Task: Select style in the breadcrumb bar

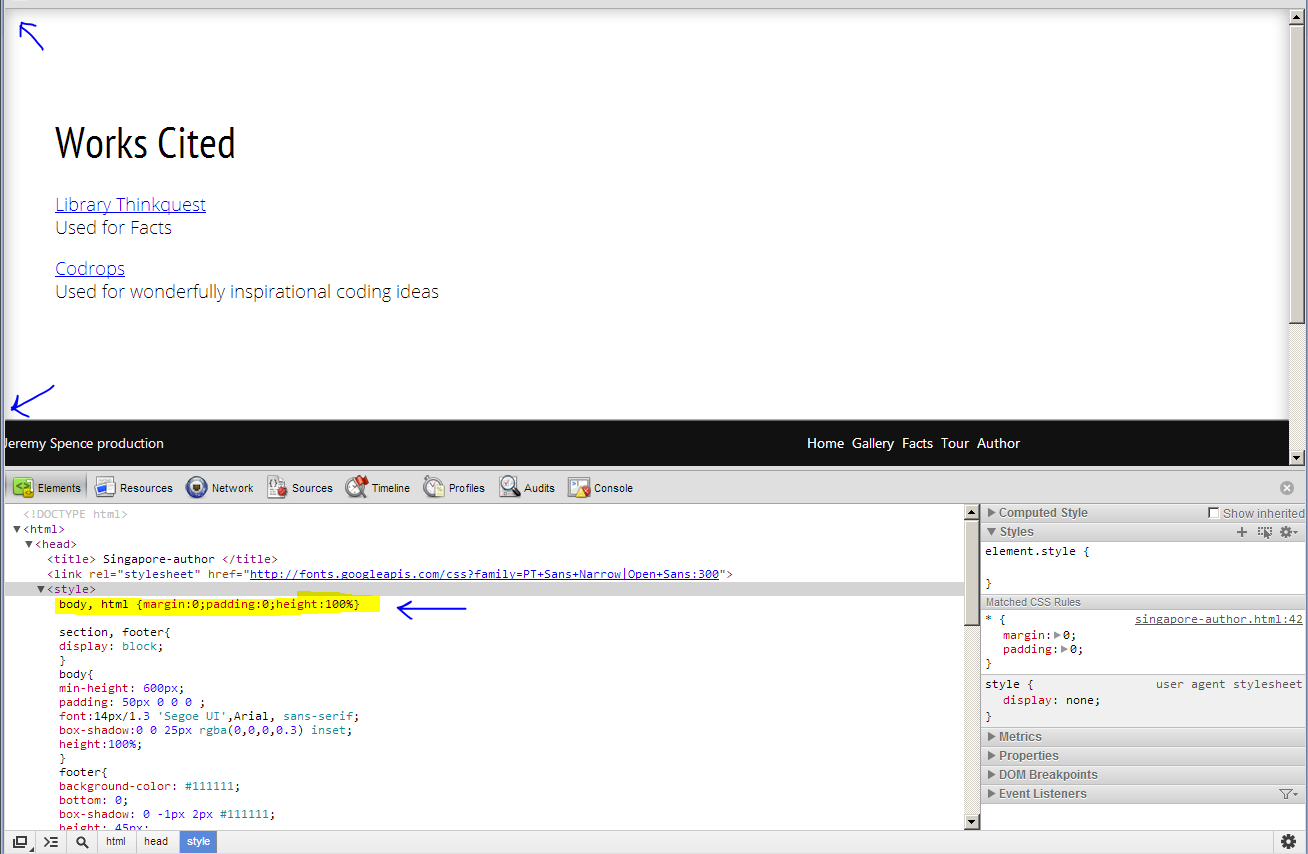Action: 198,842
